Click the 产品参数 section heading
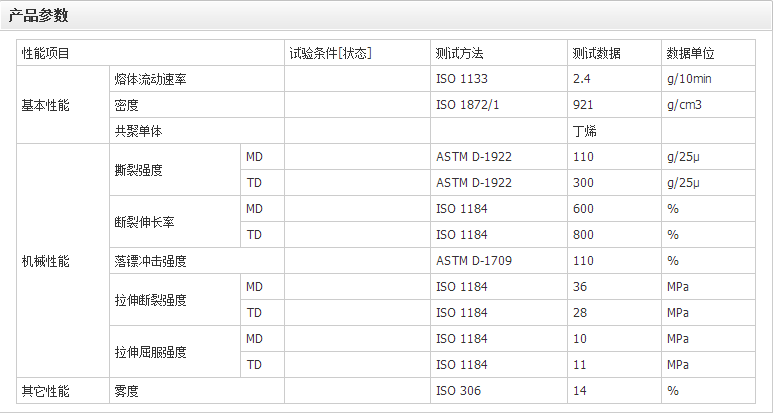Viewport: 774px width, 414px height. coord(38,16)
